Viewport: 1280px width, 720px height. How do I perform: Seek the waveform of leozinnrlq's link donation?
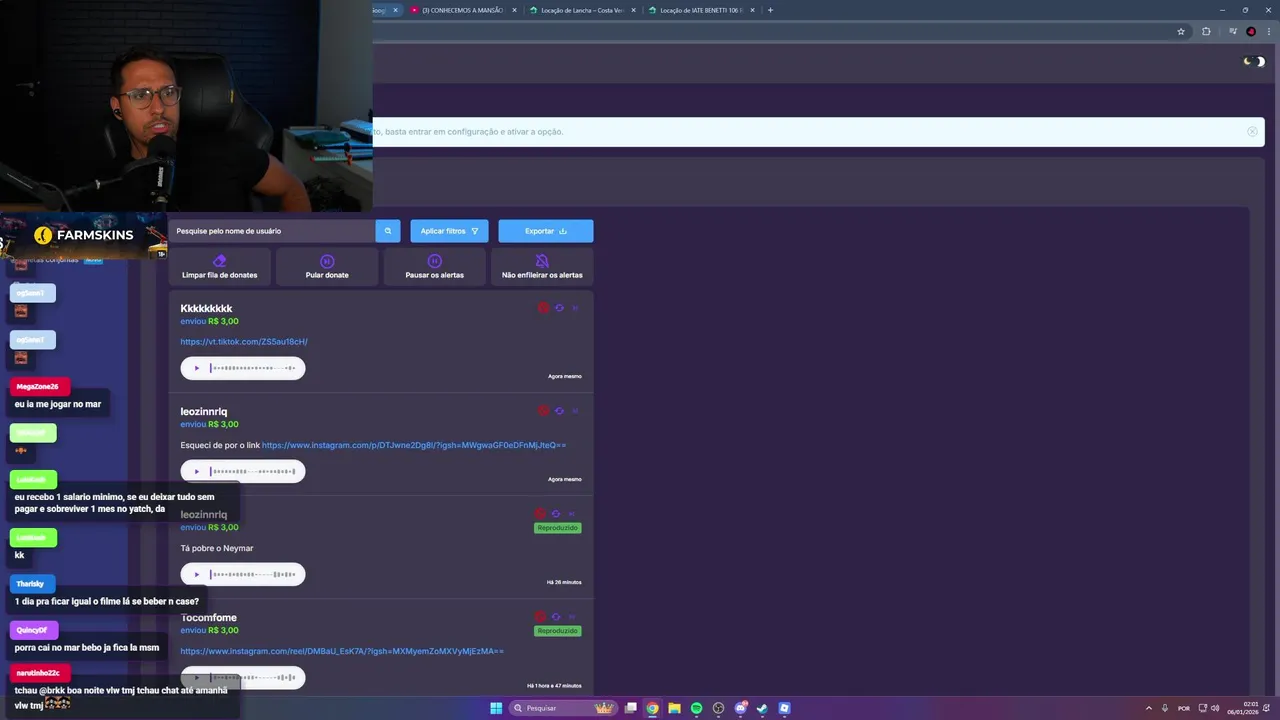point(254,471)
